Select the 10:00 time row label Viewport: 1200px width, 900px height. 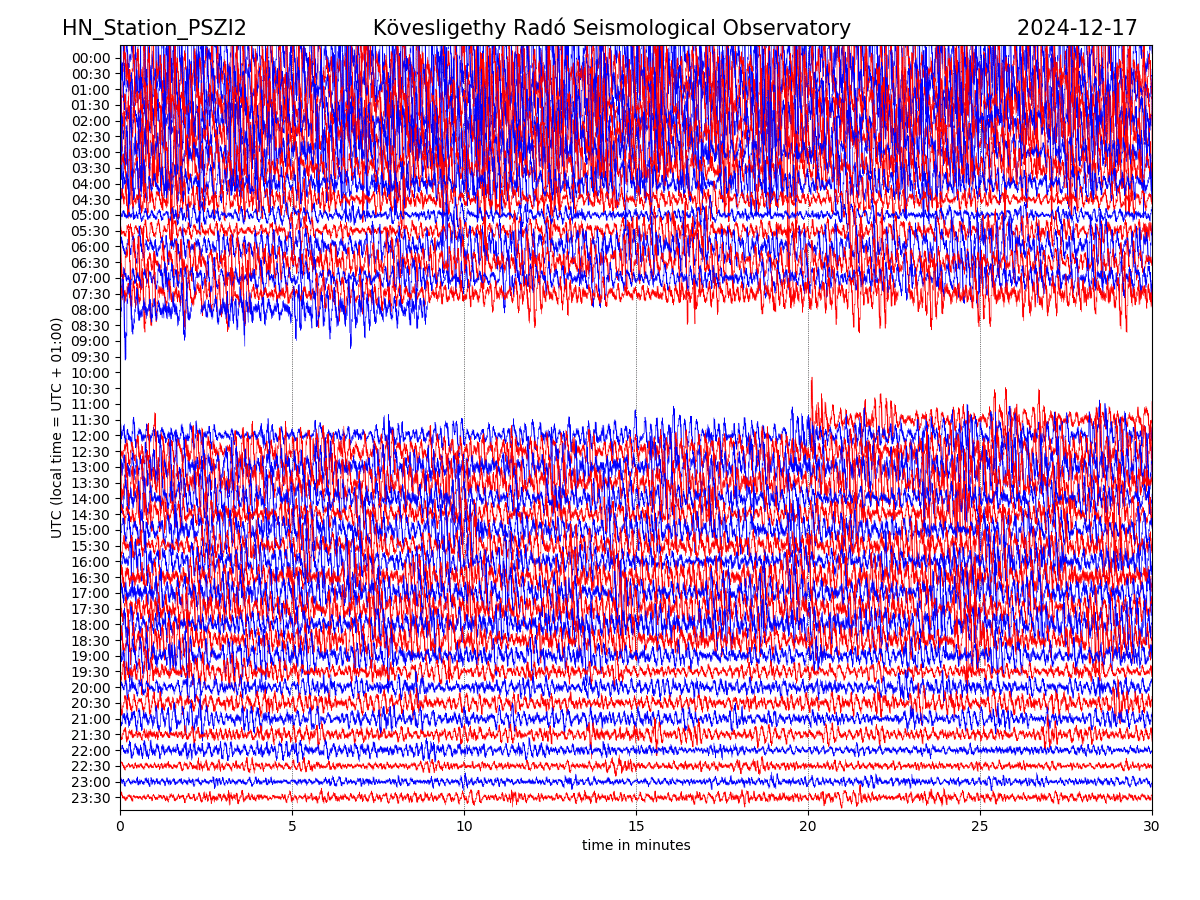[90, 373]
